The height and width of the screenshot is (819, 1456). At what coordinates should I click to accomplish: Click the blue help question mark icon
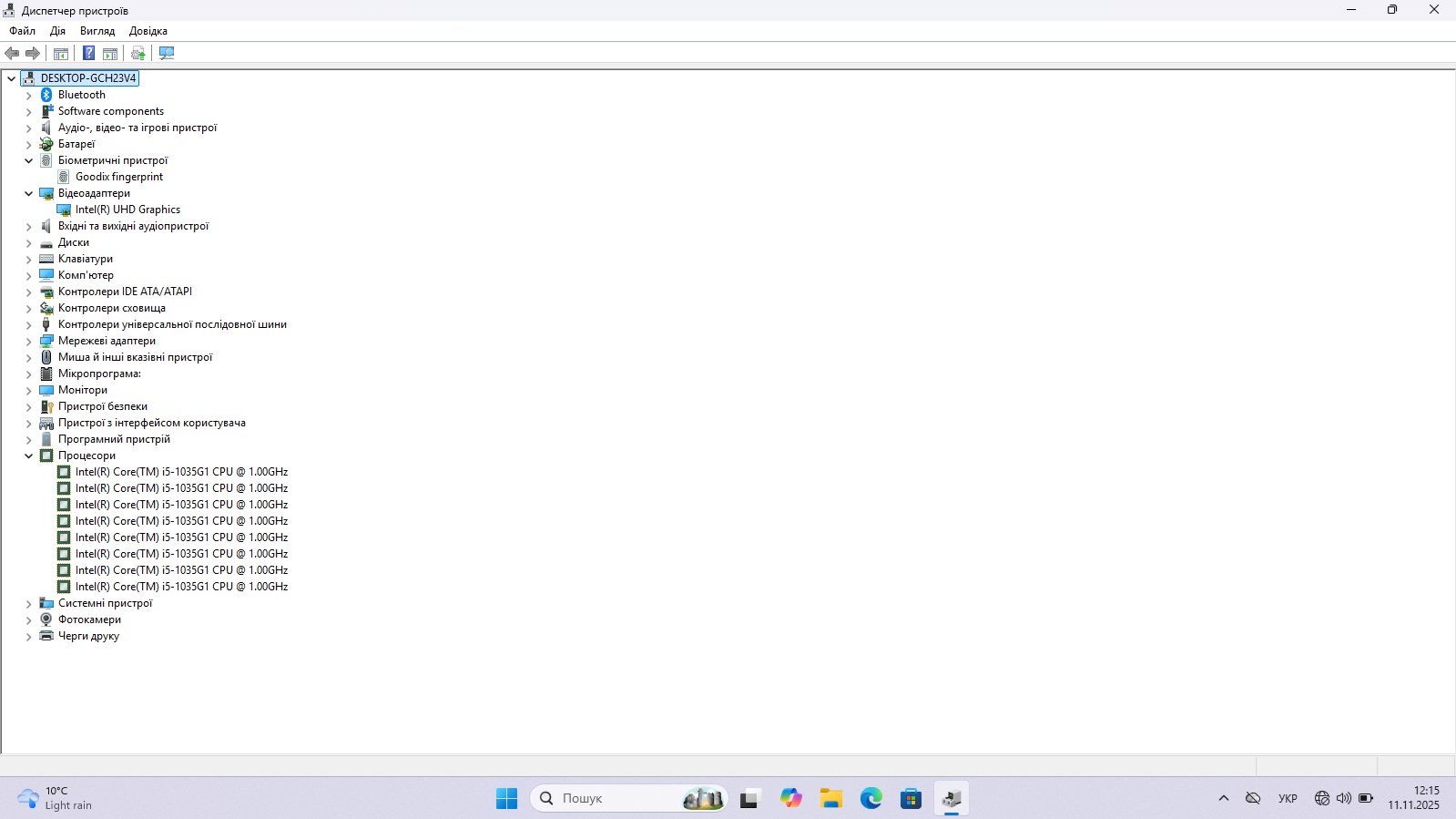pyautogui.click(x=88, y=53)
